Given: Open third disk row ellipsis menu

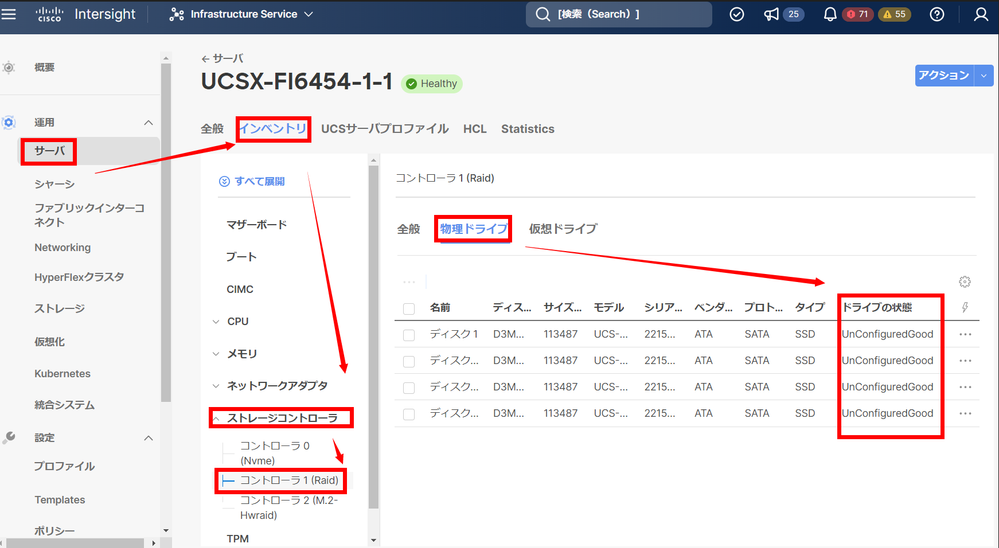Looking at the screenshot, I should coord(965,387).
